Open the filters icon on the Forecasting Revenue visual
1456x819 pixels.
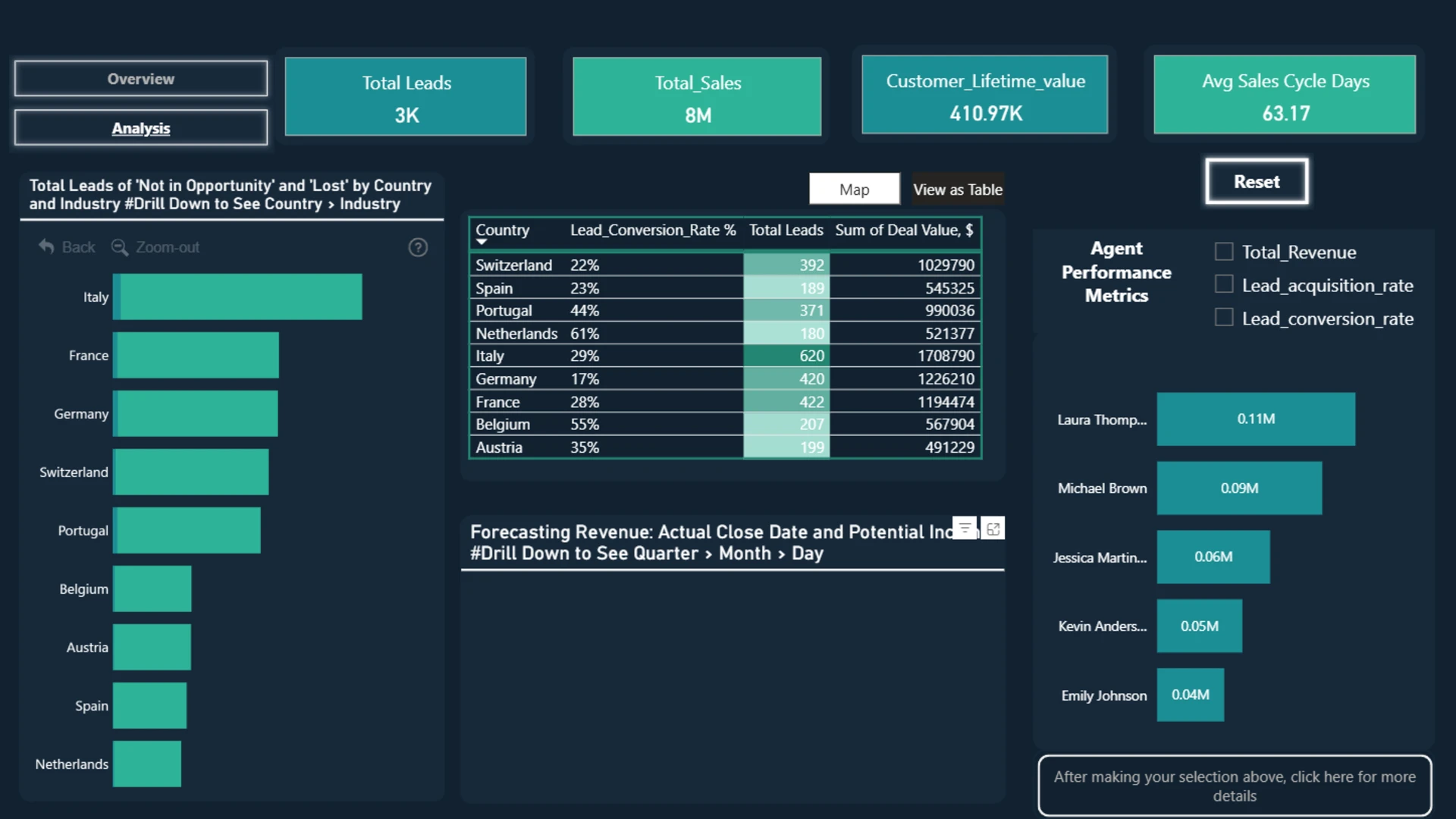coord(965,529)
